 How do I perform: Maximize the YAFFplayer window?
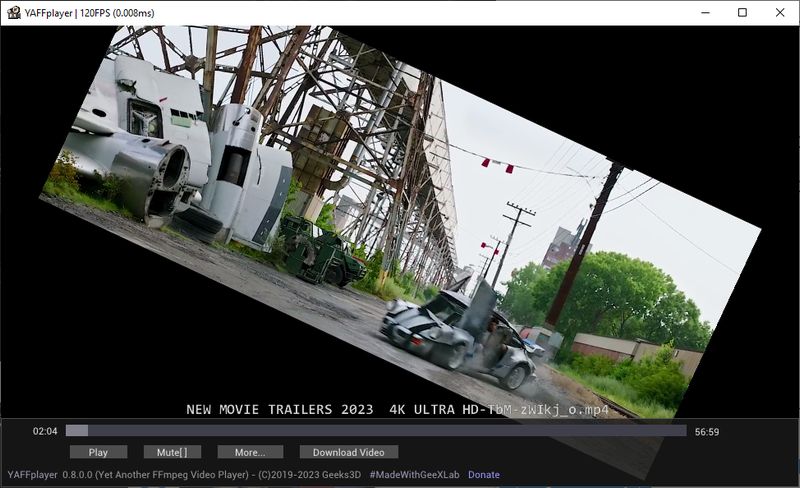742,13
